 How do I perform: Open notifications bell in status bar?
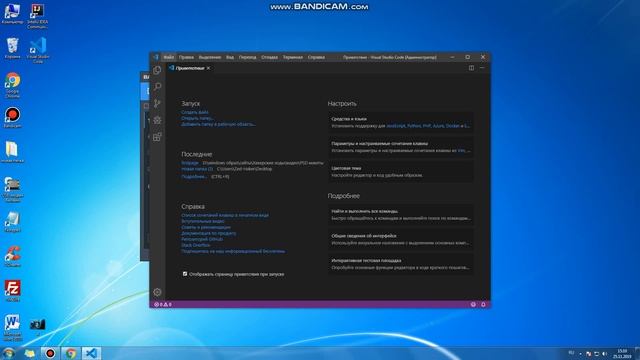tap(483, 304)
